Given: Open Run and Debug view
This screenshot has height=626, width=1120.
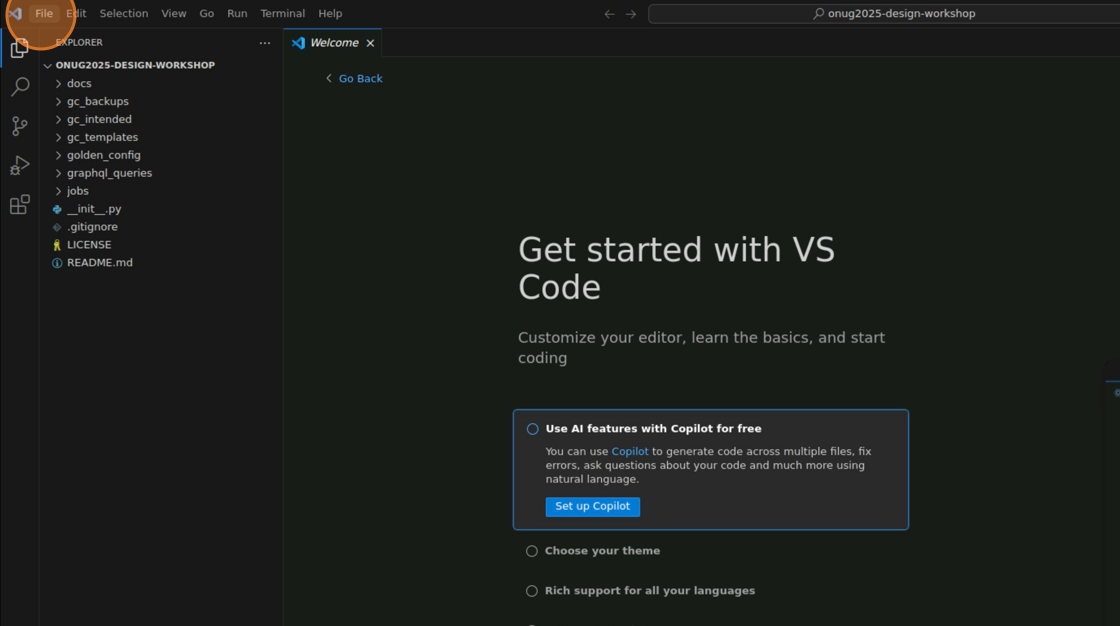Looking at the screenshot, I should [x=20, y=166].
